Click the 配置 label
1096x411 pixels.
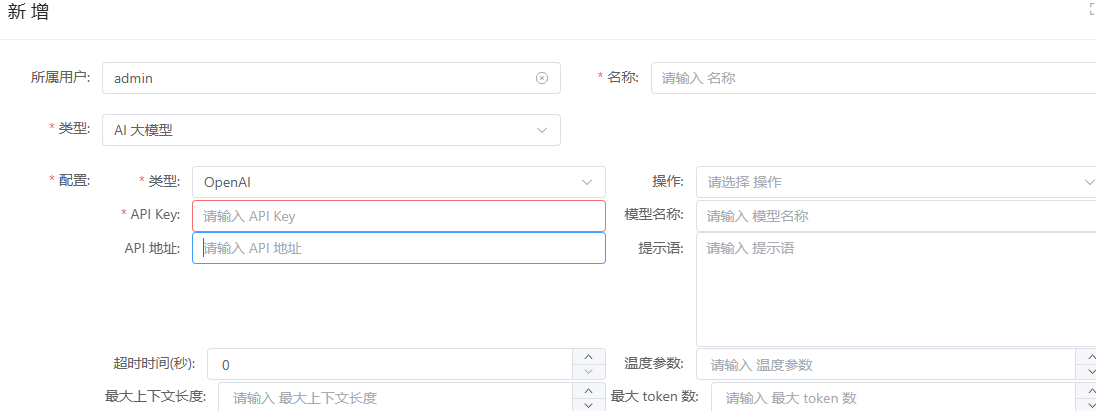pos(74,180)
